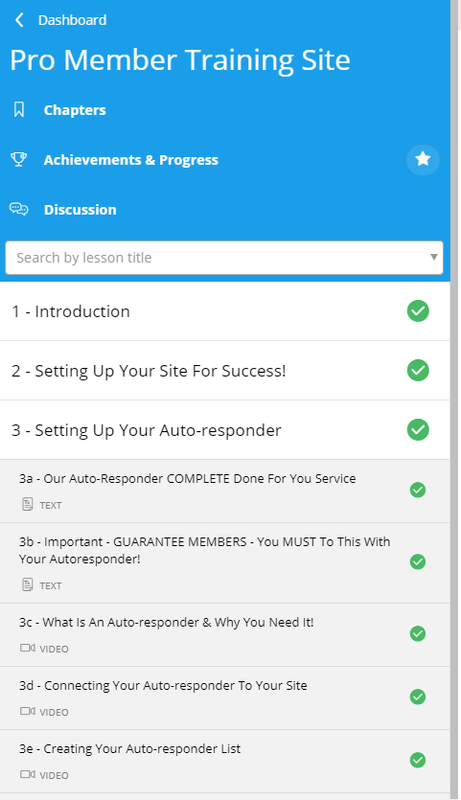461x800 pixels.
Task: Click the video camera icon under lesson 3c
Action: click(28, 648)
